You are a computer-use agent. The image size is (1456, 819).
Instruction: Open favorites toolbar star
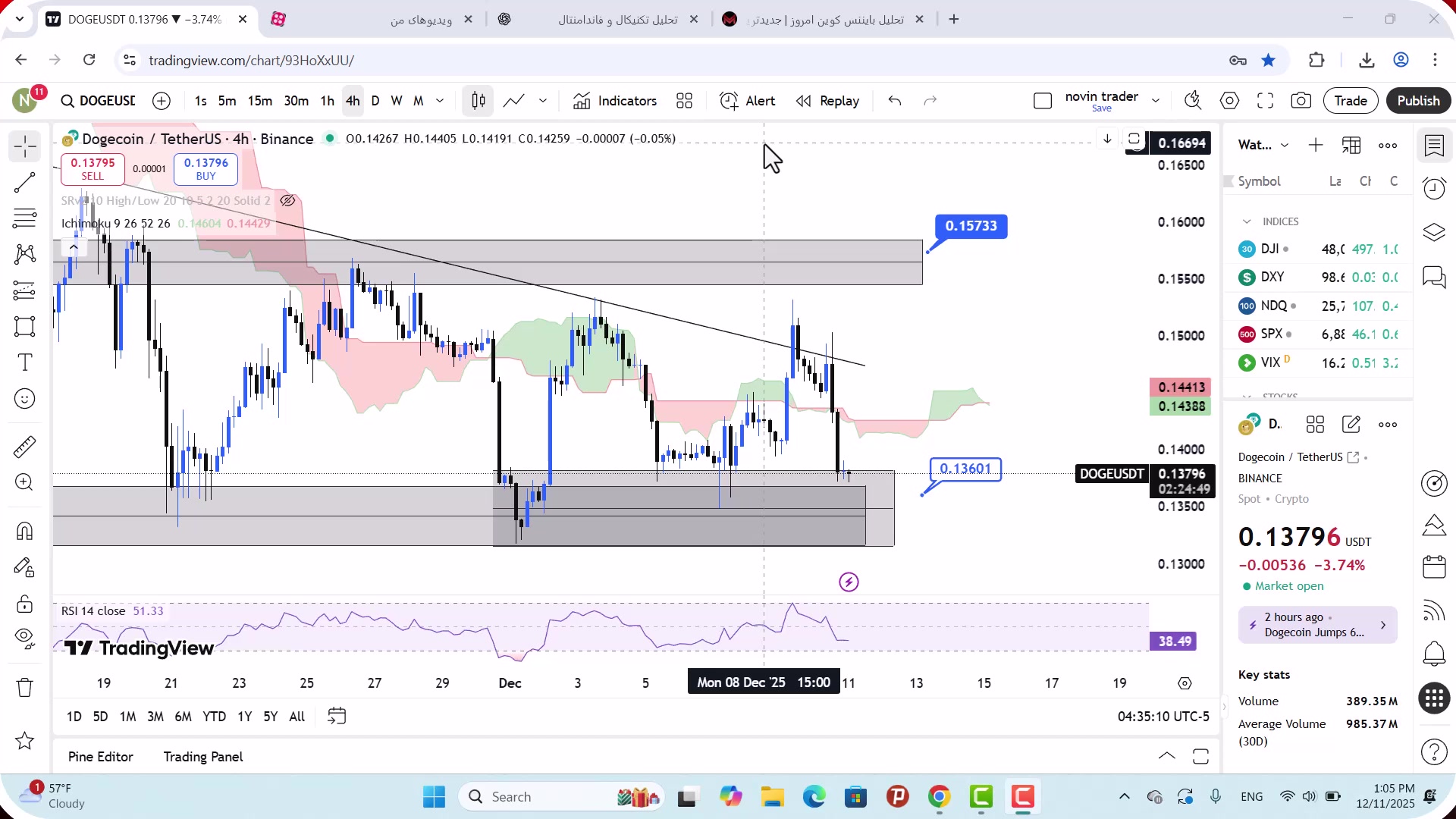24,741
